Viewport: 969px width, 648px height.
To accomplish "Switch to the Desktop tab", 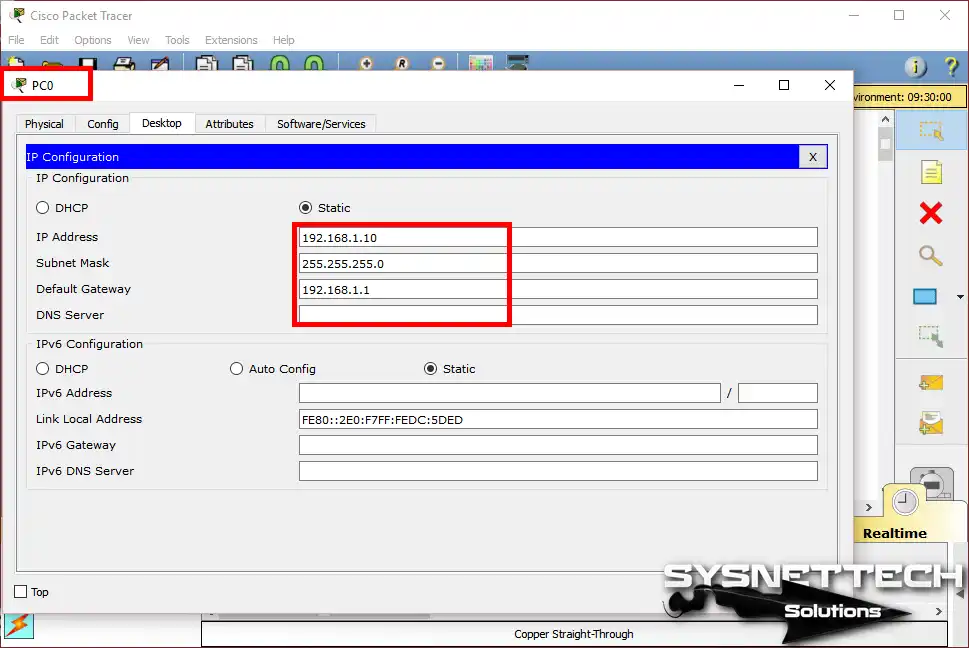I will 162,123.
